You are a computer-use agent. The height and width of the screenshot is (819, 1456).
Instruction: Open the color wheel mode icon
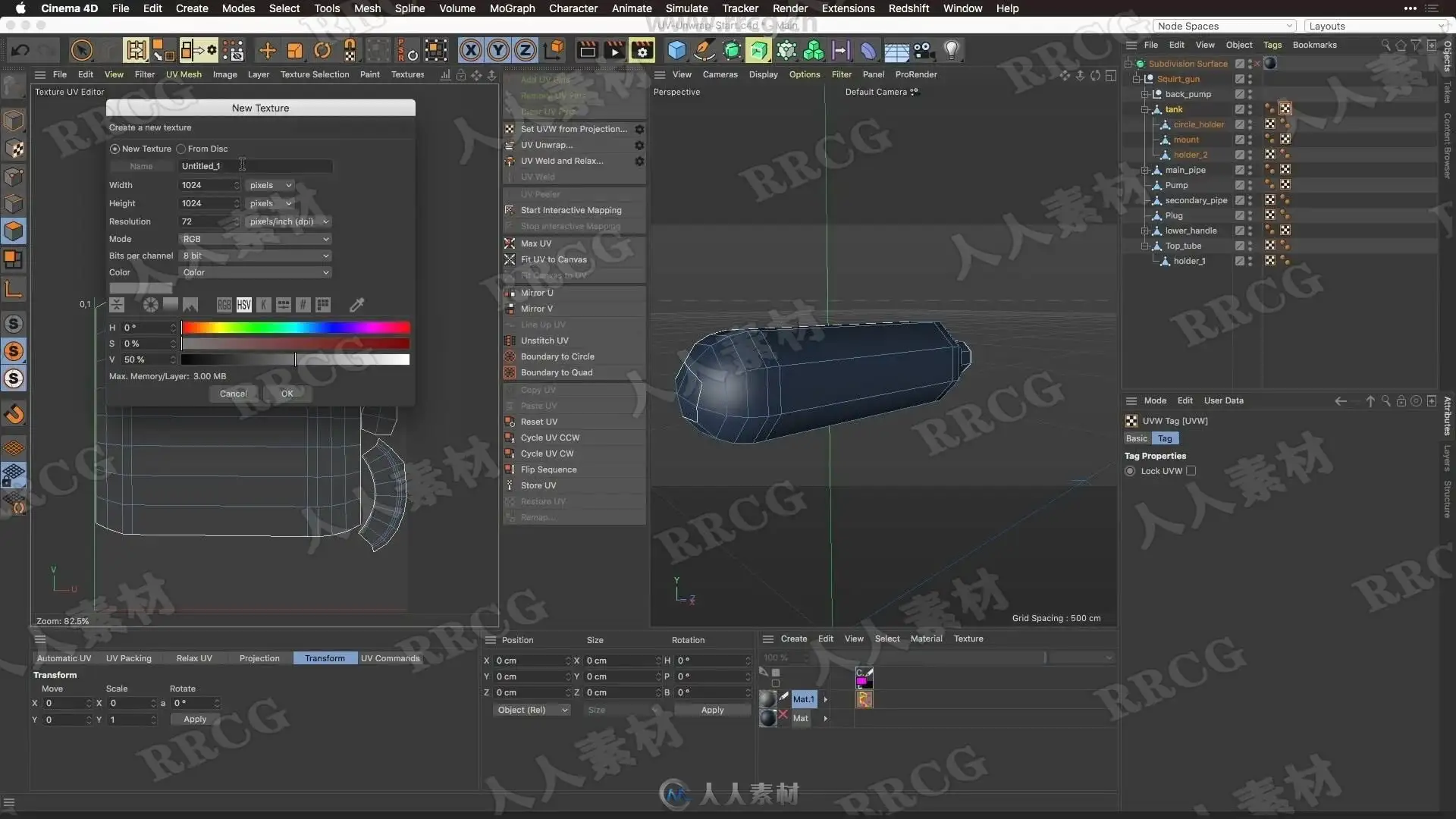tap(151, 305)
